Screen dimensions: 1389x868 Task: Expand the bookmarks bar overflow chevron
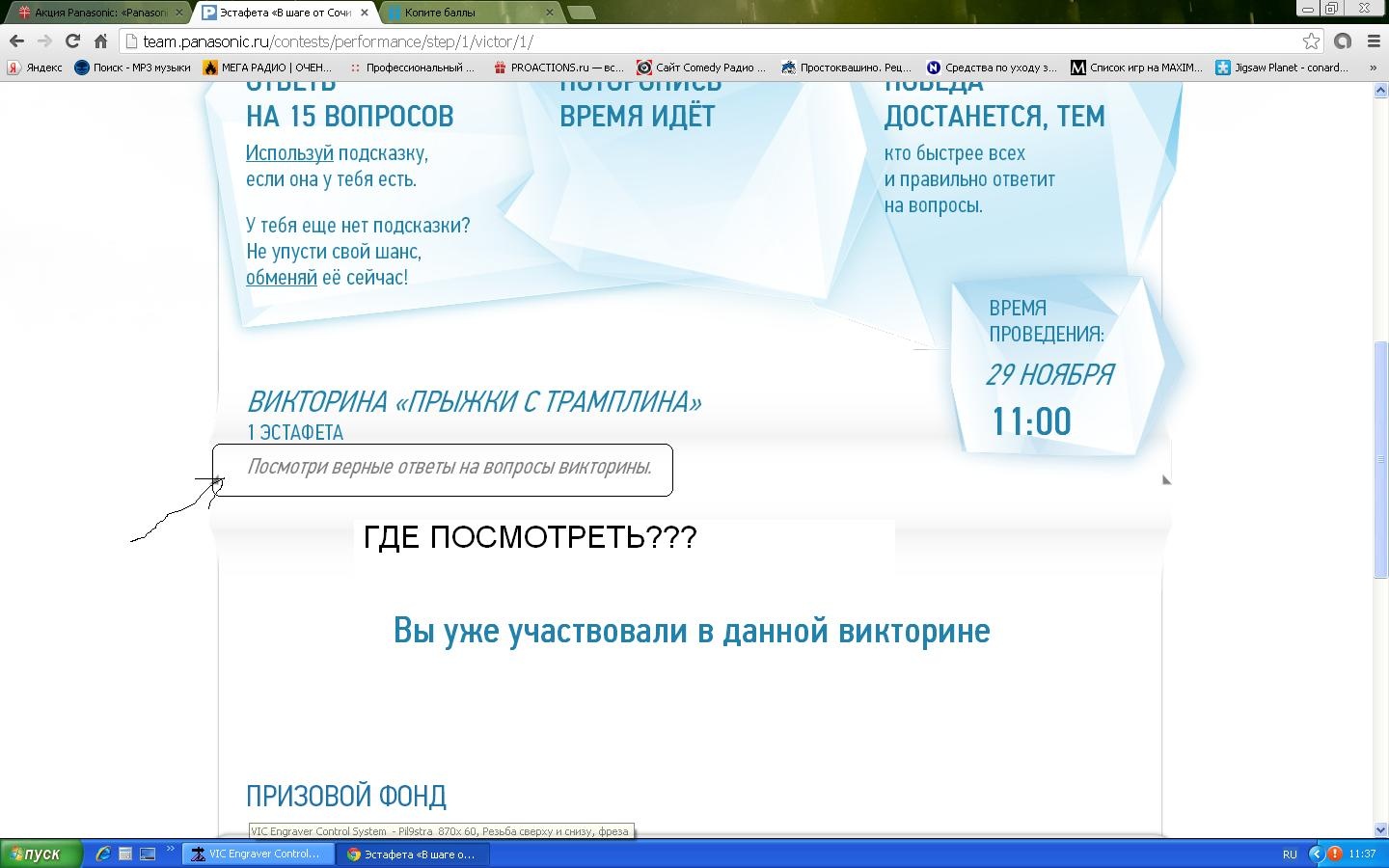tap(1373, 68)
